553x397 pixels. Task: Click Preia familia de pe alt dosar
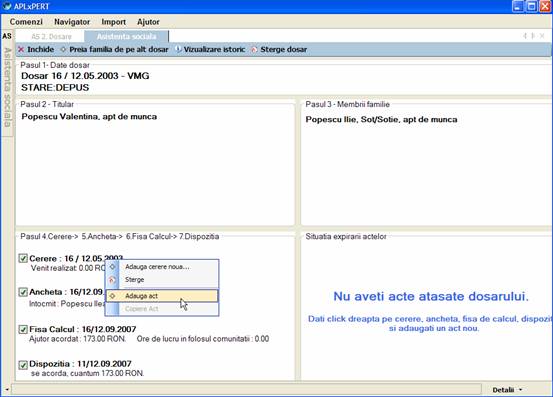[x=114, y=49]
